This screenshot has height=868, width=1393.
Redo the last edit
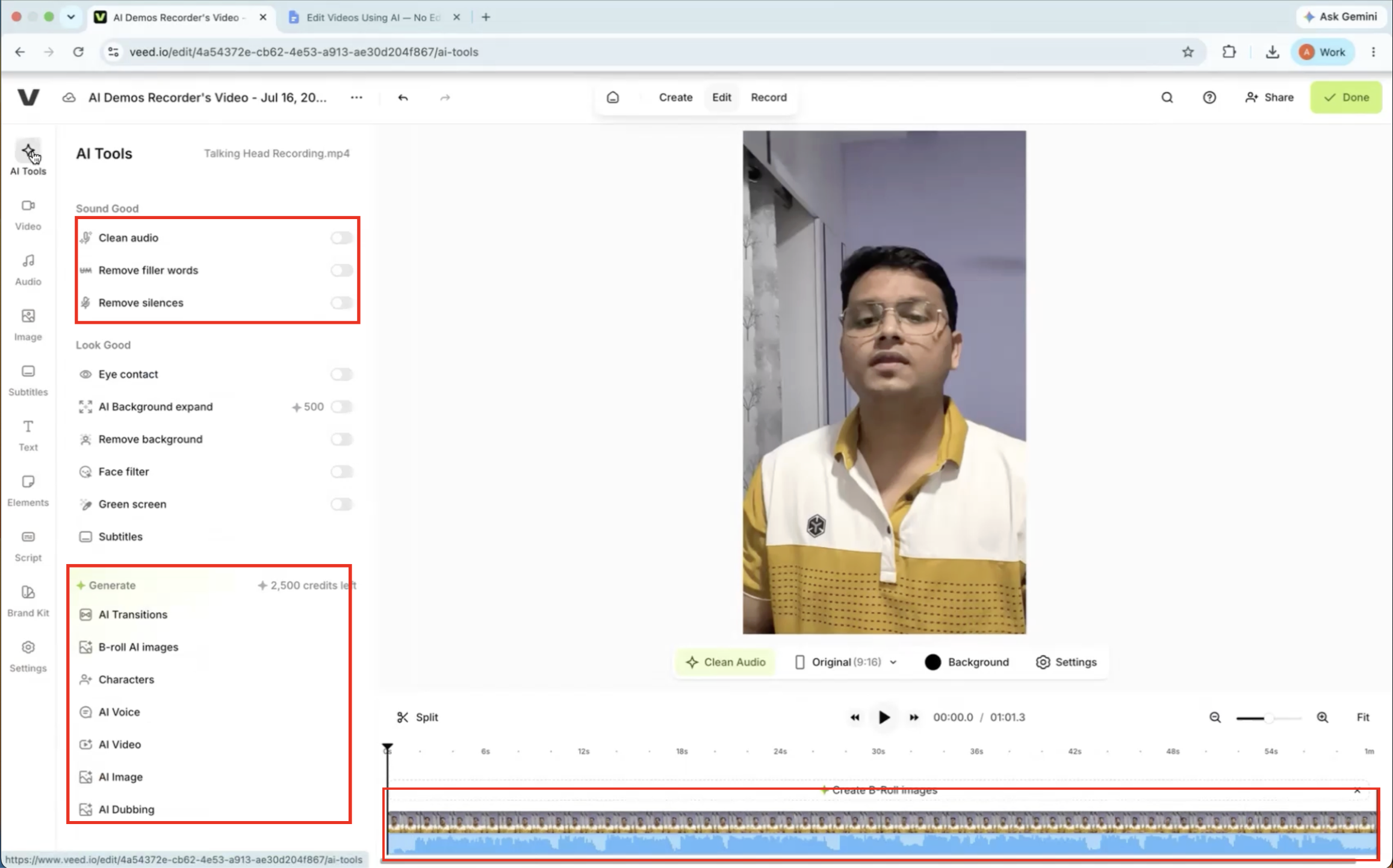(445, 98)
